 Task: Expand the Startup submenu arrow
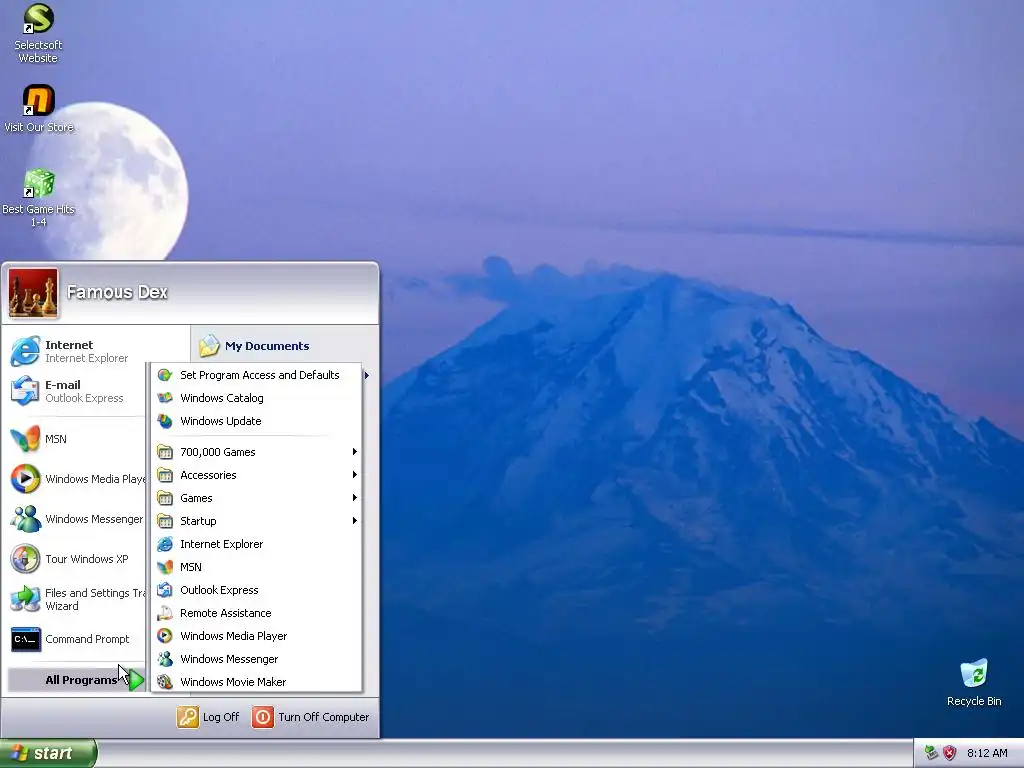point(355,520)
